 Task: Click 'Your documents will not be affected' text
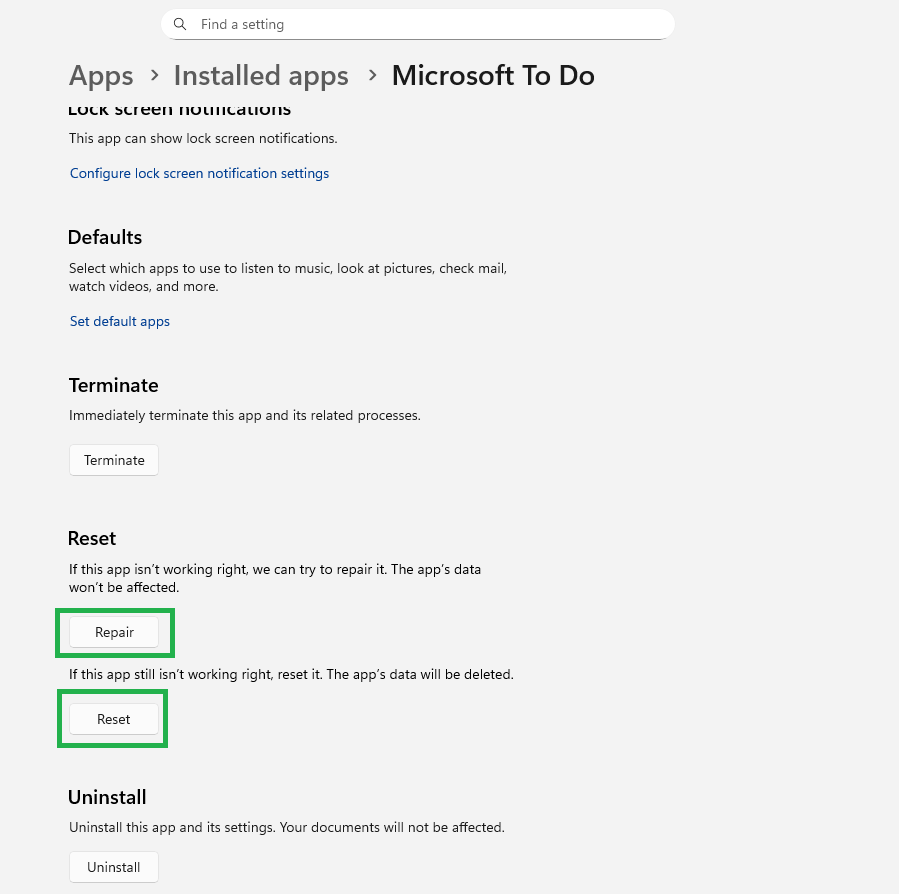coord(392,828)
